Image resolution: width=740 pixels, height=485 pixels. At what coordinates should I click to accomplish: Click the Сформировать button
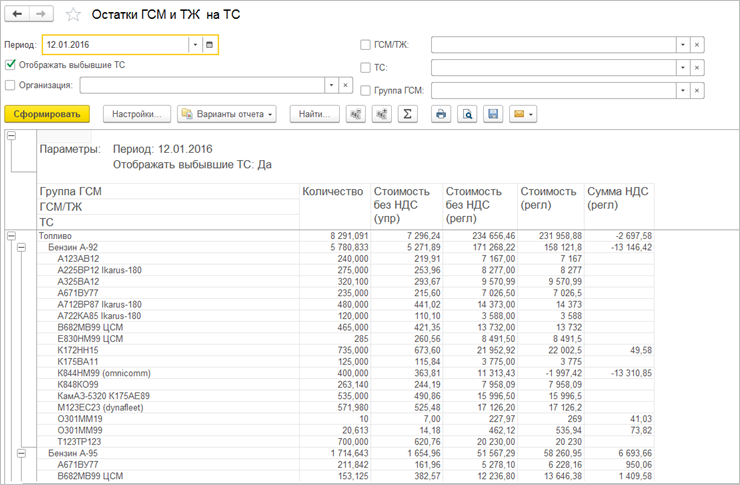[x=47, y=114]
